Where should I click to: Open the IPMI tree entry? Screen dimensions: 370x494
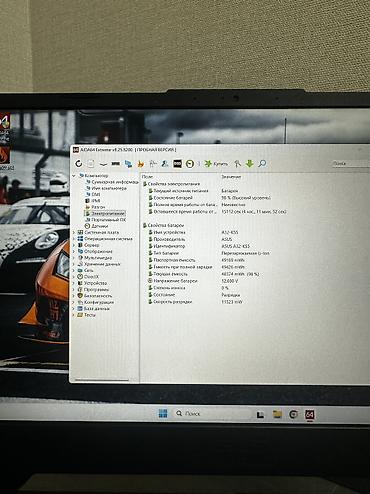tap(93, 201)
